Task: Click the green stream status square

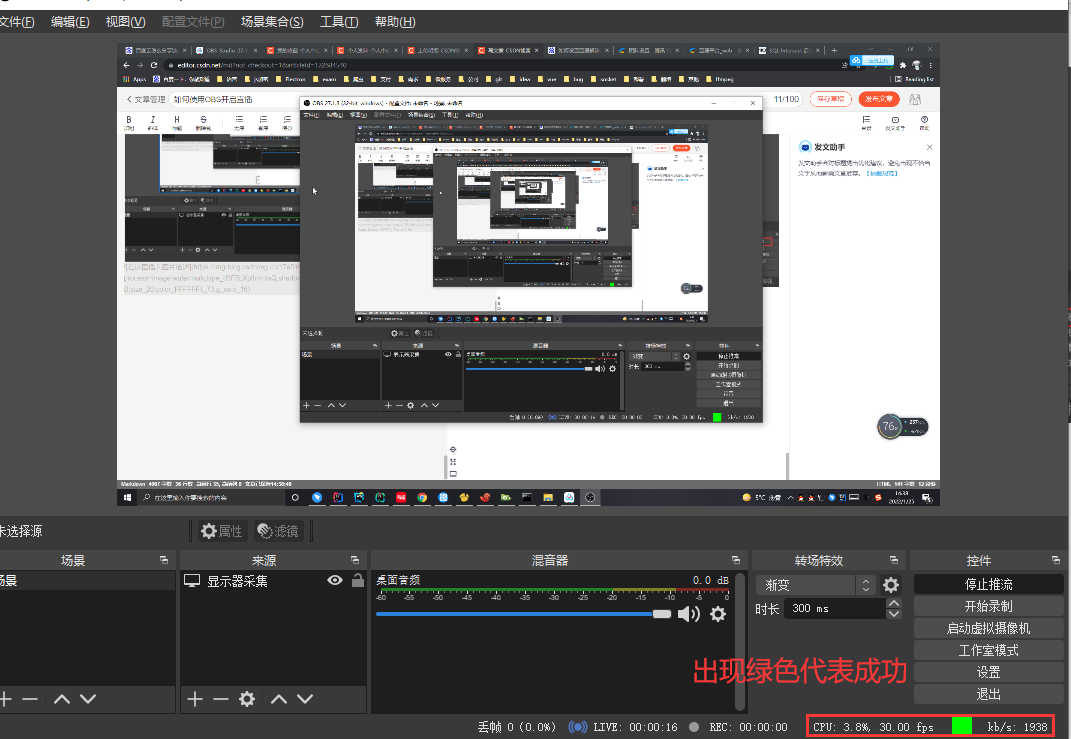Action: (962, 725)
